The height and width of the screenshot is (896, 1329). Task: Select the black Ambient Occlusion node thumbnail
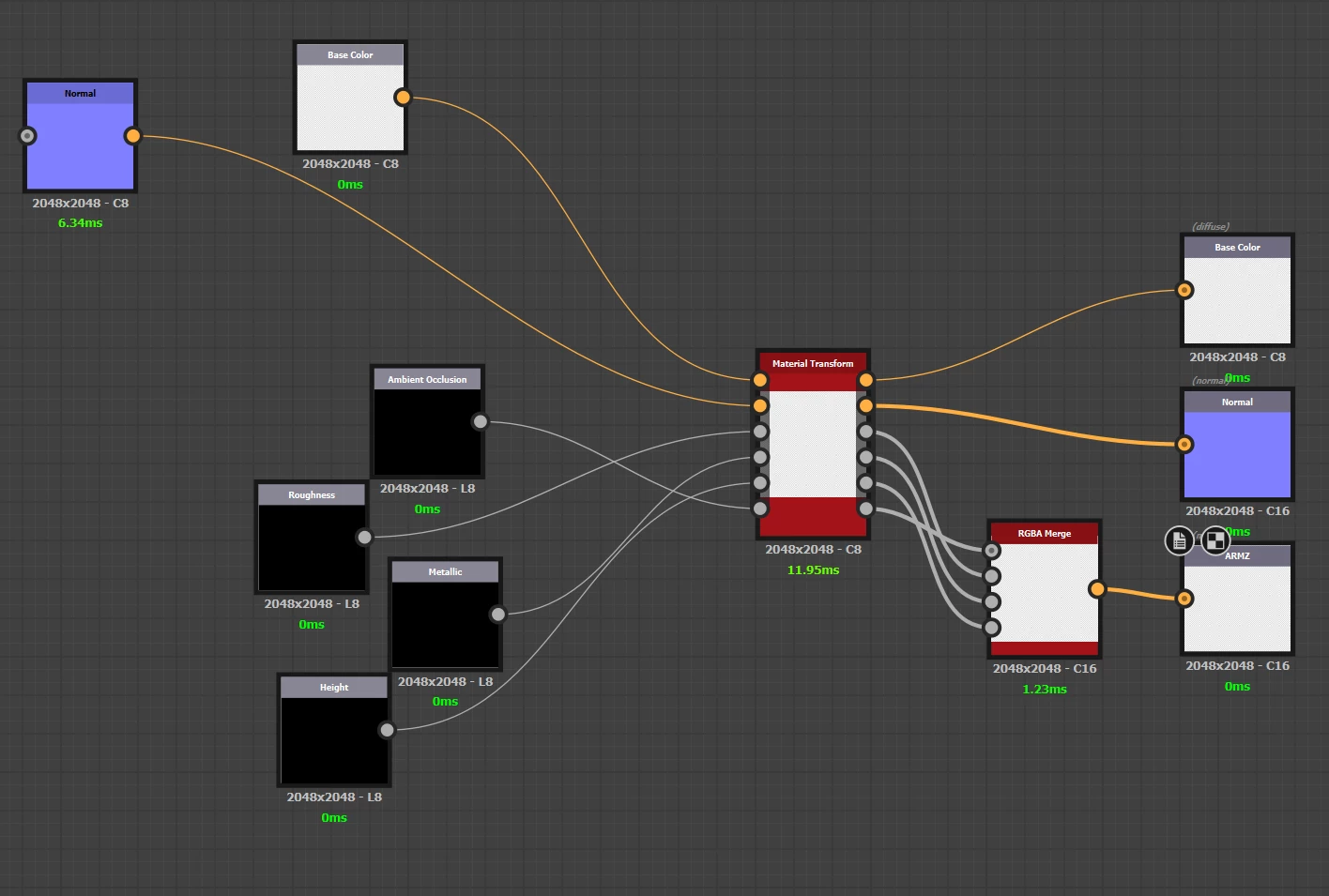point(427,432)
